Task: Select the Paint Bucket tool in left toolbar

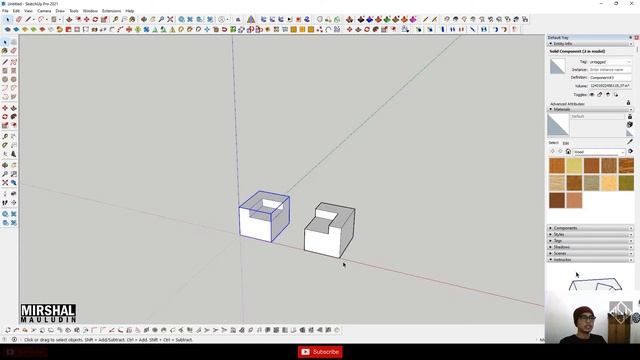Action: (x=5, y=51)
